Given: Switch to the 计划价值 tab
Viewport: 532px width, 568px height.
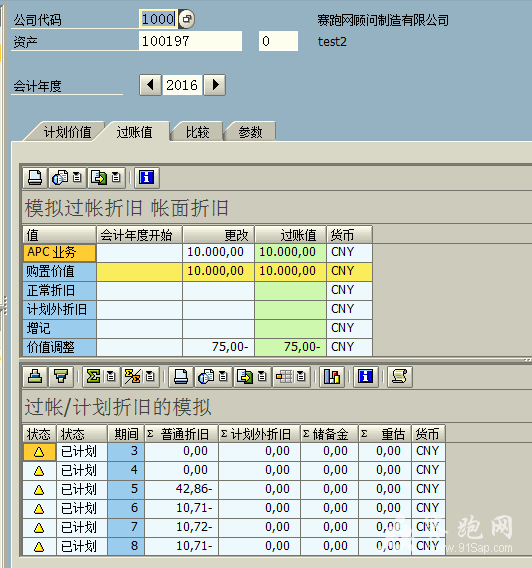Looking at the screenshot, I should coord(67,132).
